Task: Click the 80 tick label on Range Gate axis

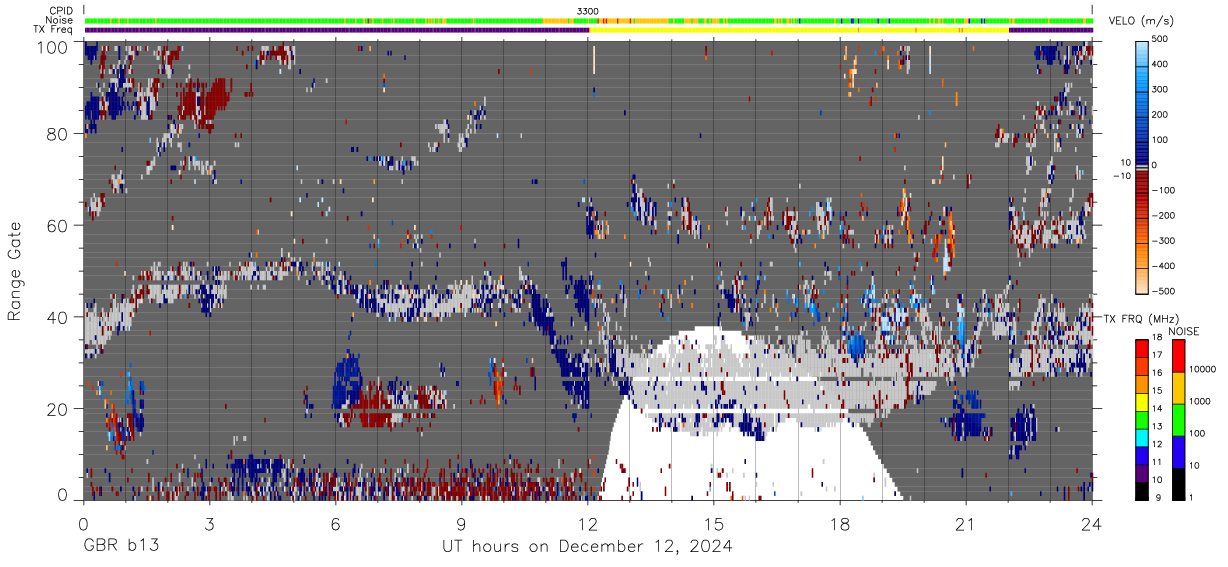Action: point(58,133)
